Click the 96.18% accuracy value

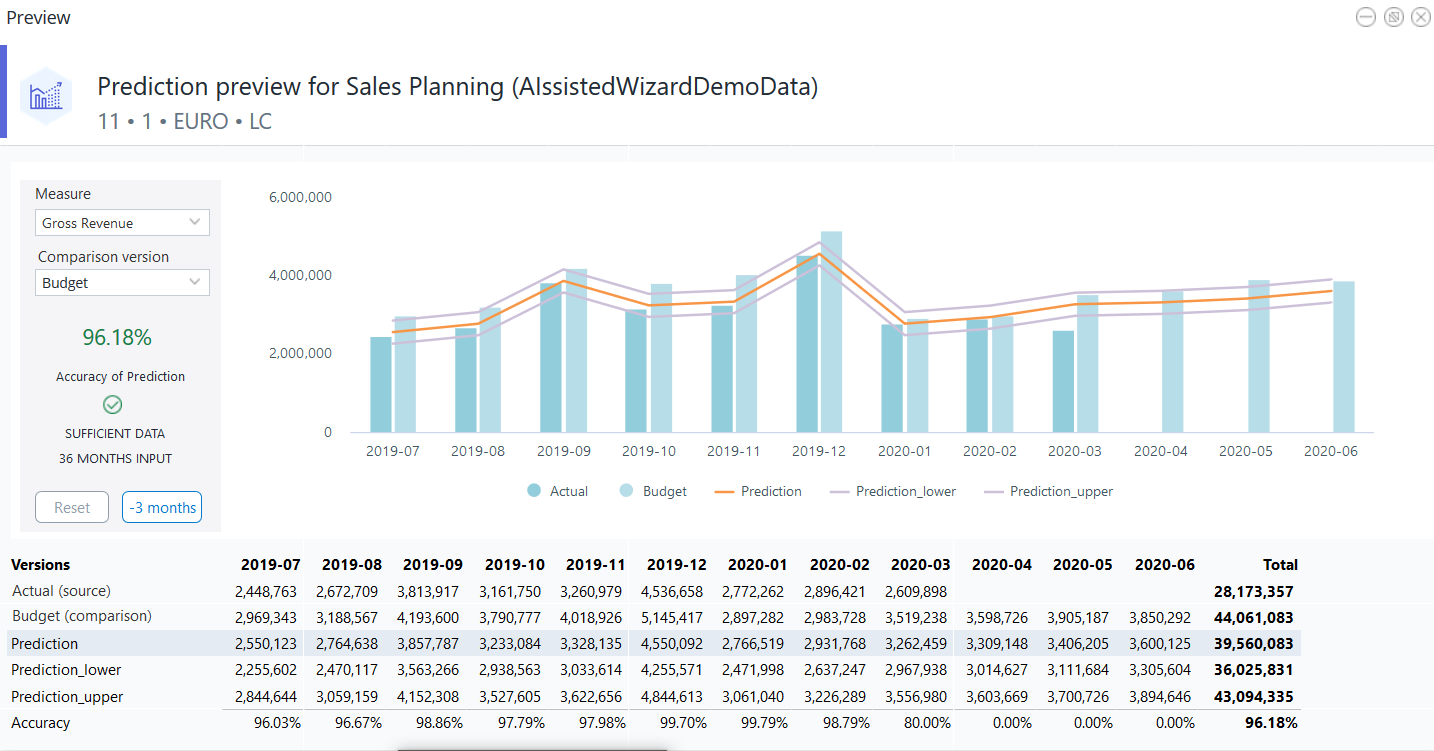point(117,338)
